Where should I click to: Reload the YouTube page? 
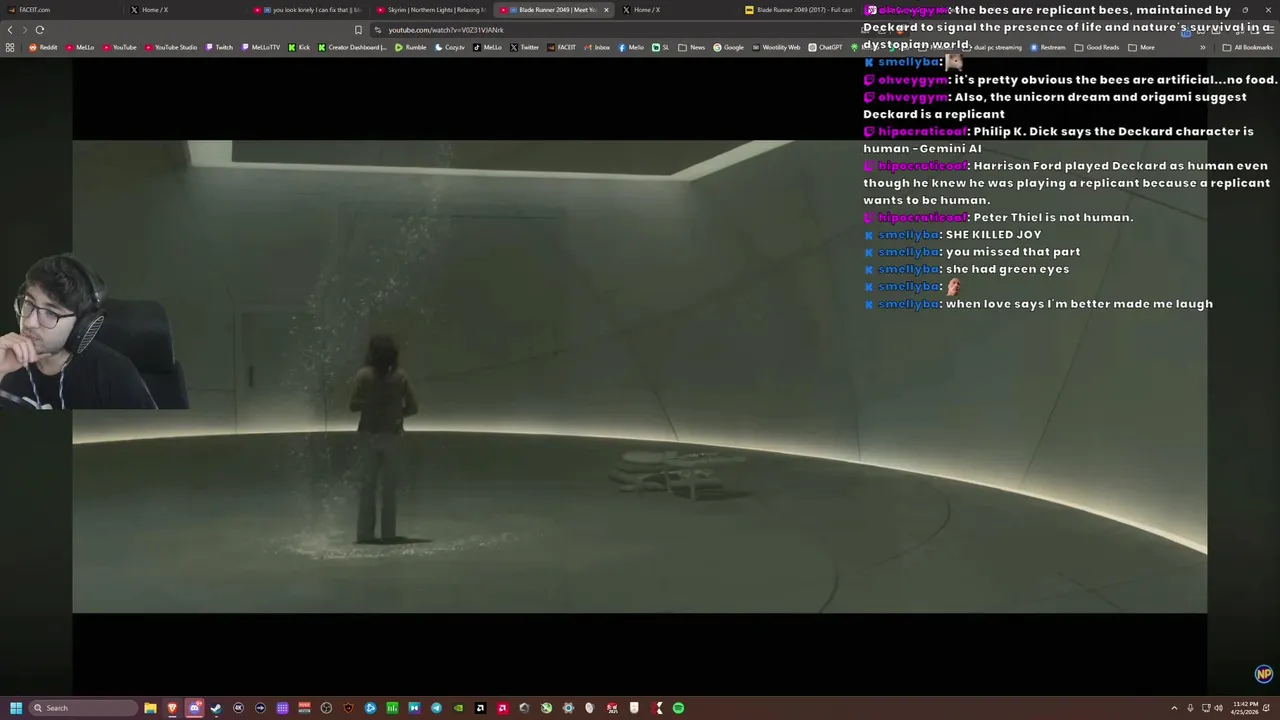point(40,30)
